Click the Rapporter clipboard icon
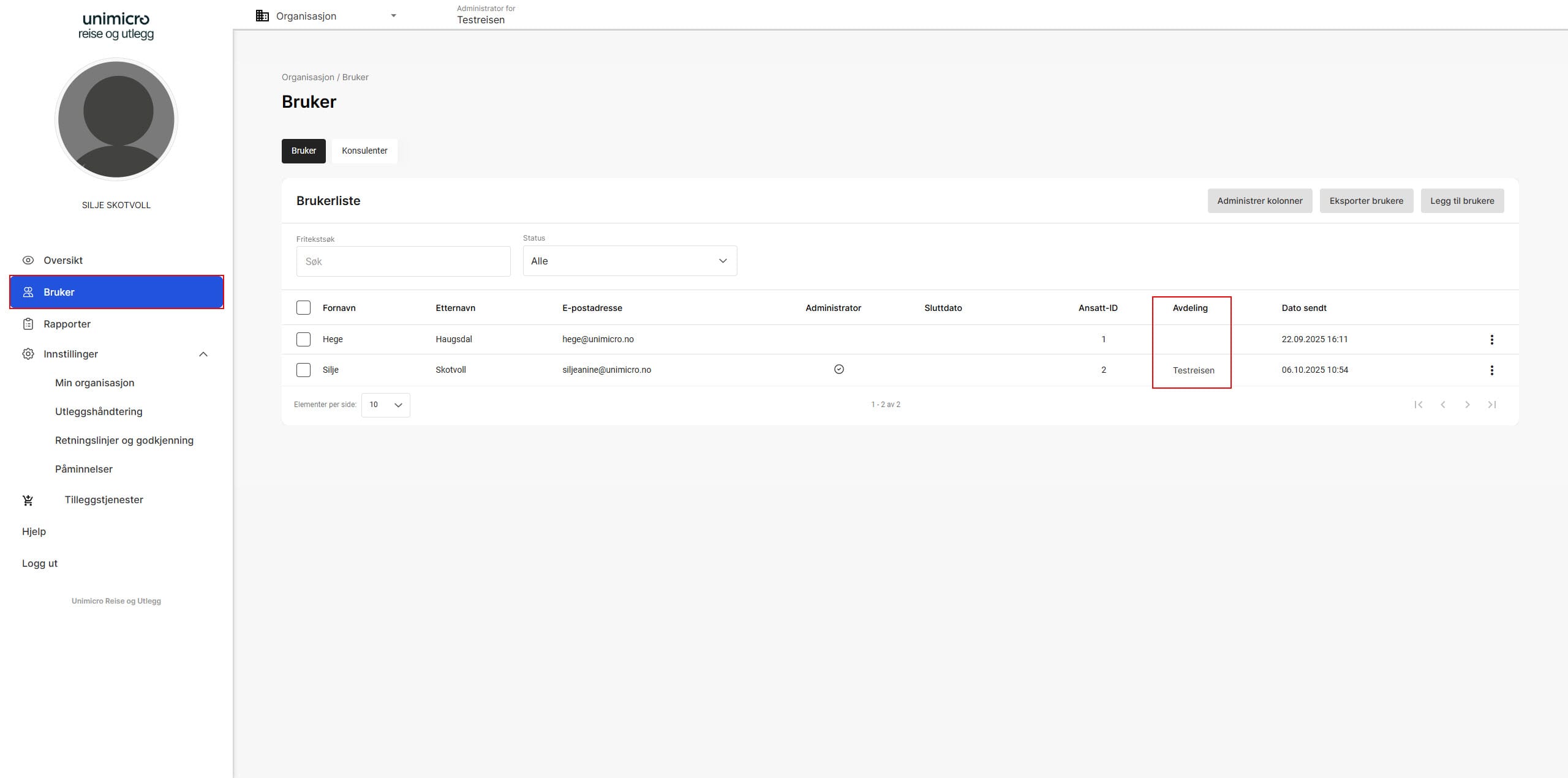Image resolution: width=1568 pixels, height=778 pixels. [x=28, y=324]
